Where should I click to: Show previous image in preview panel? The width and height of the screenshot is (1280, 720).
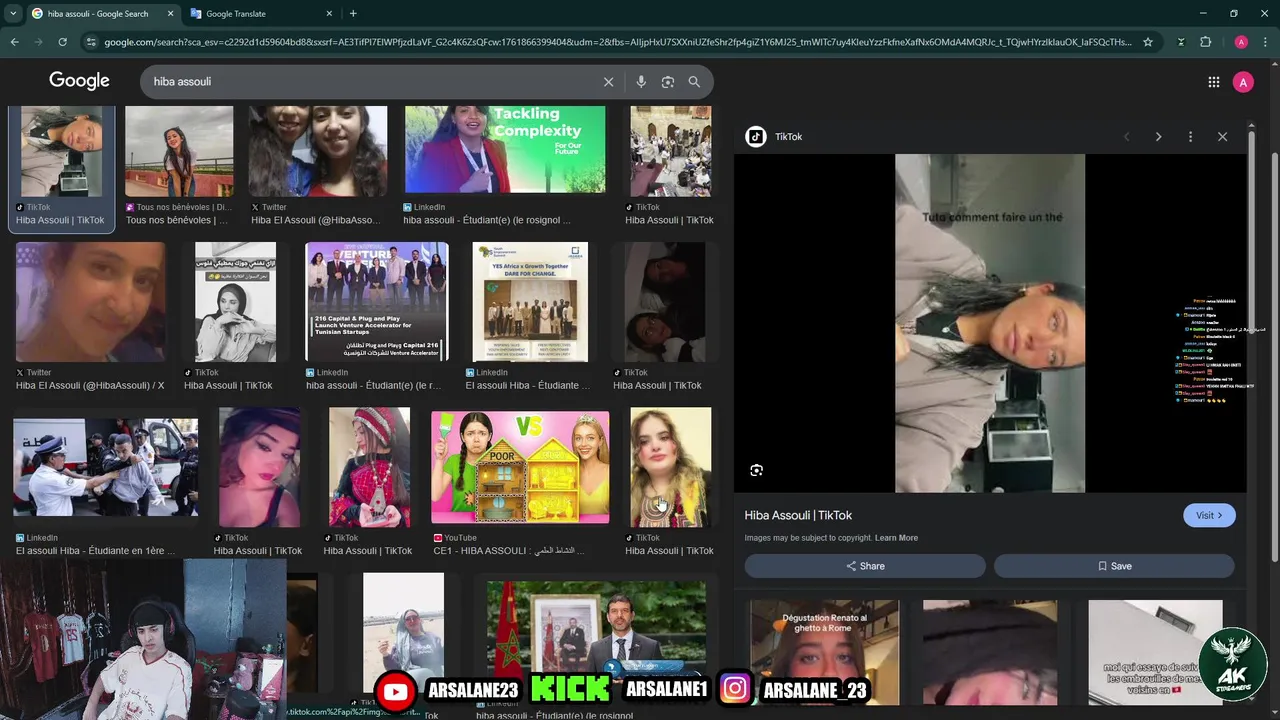pos(1126,137)
